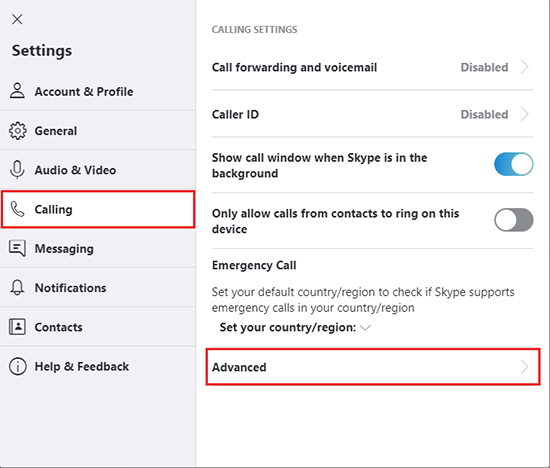
Task: Click the Help & Feedback info icon
Action: (17, 366)
